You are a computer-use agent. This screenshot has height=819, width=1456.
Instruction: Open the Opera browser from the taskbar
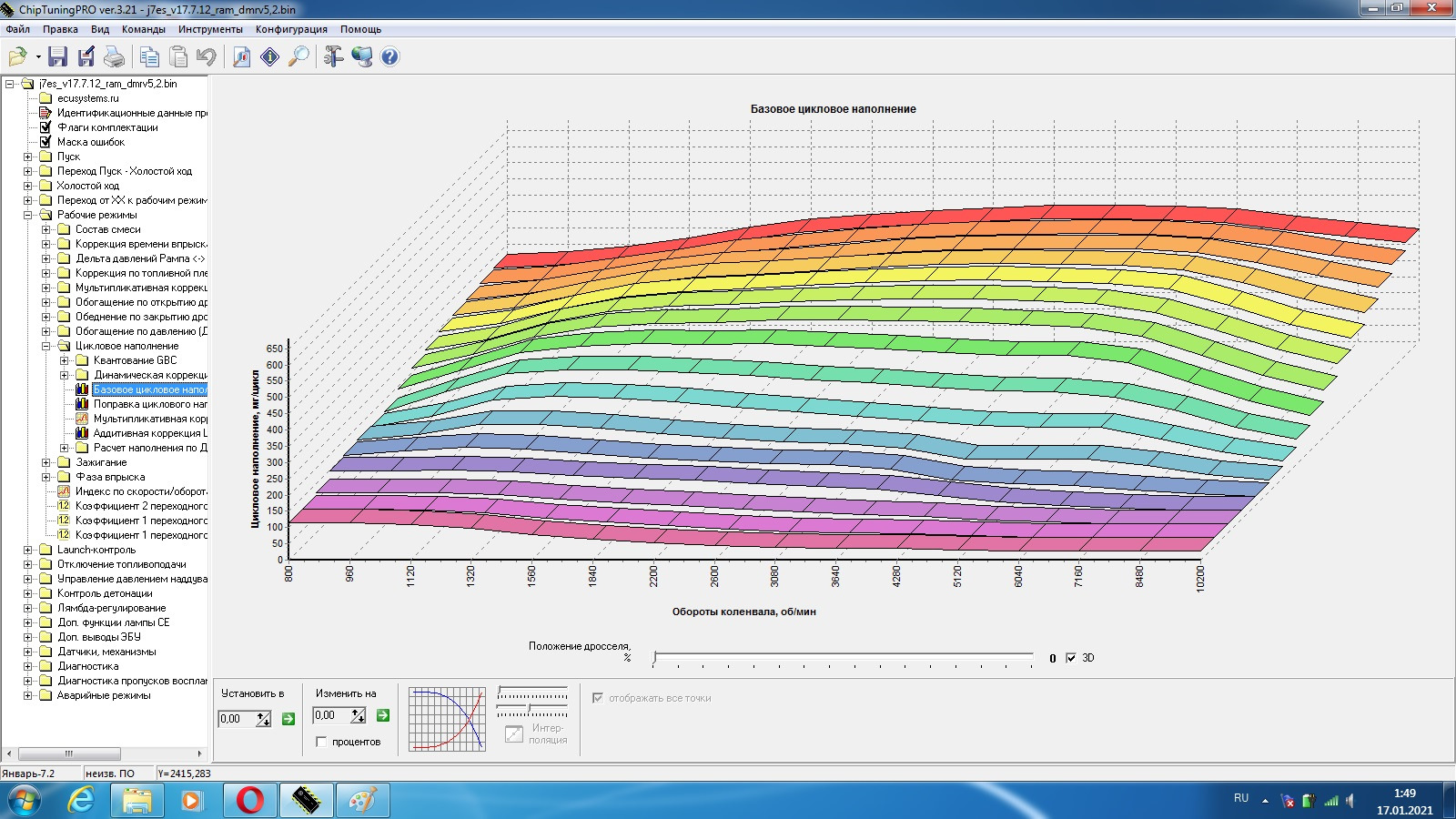(x=249, y=800)
